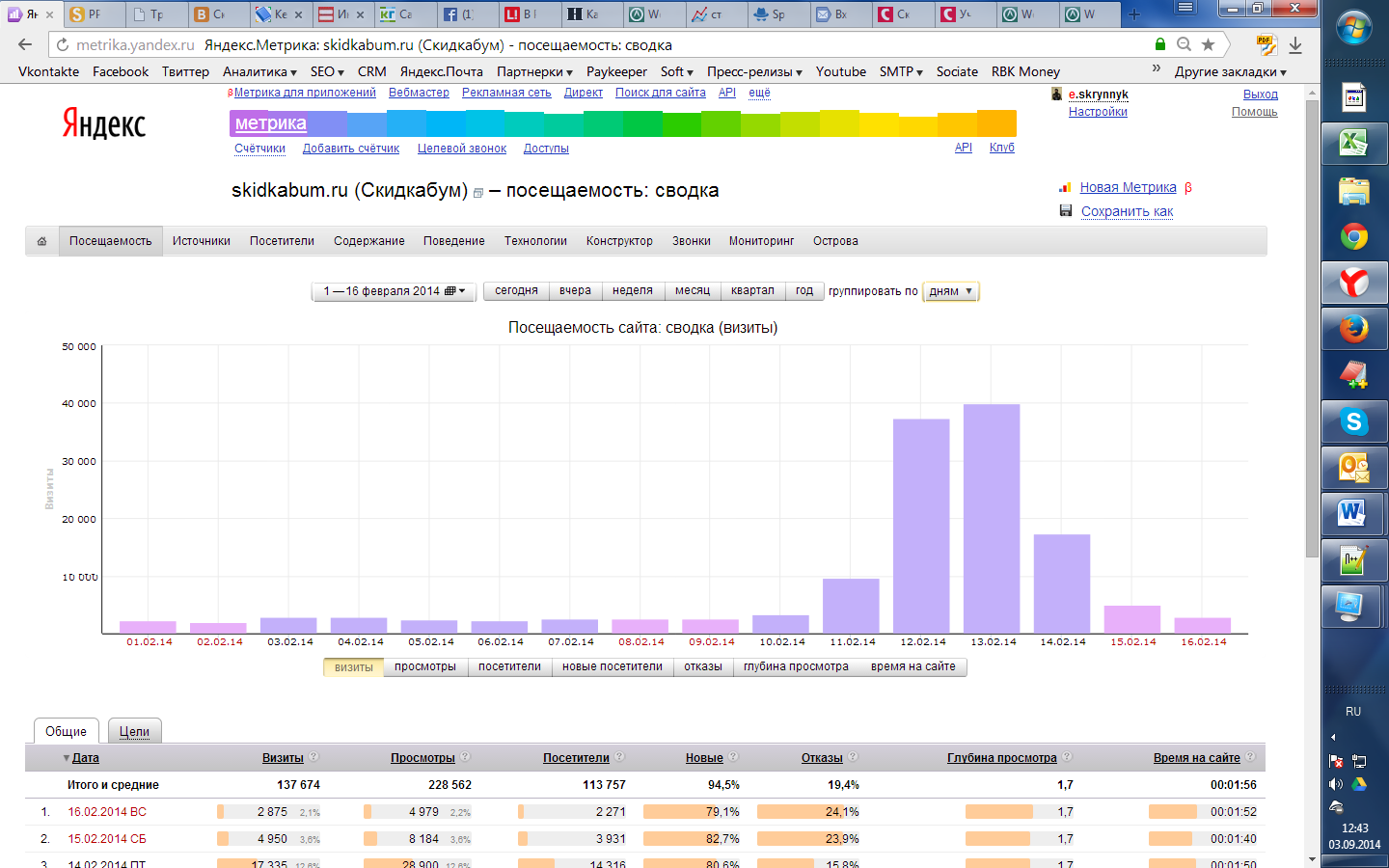Click the zoom magnifier icon in address bar
1389x868 pixels.
coord(1184,44)
